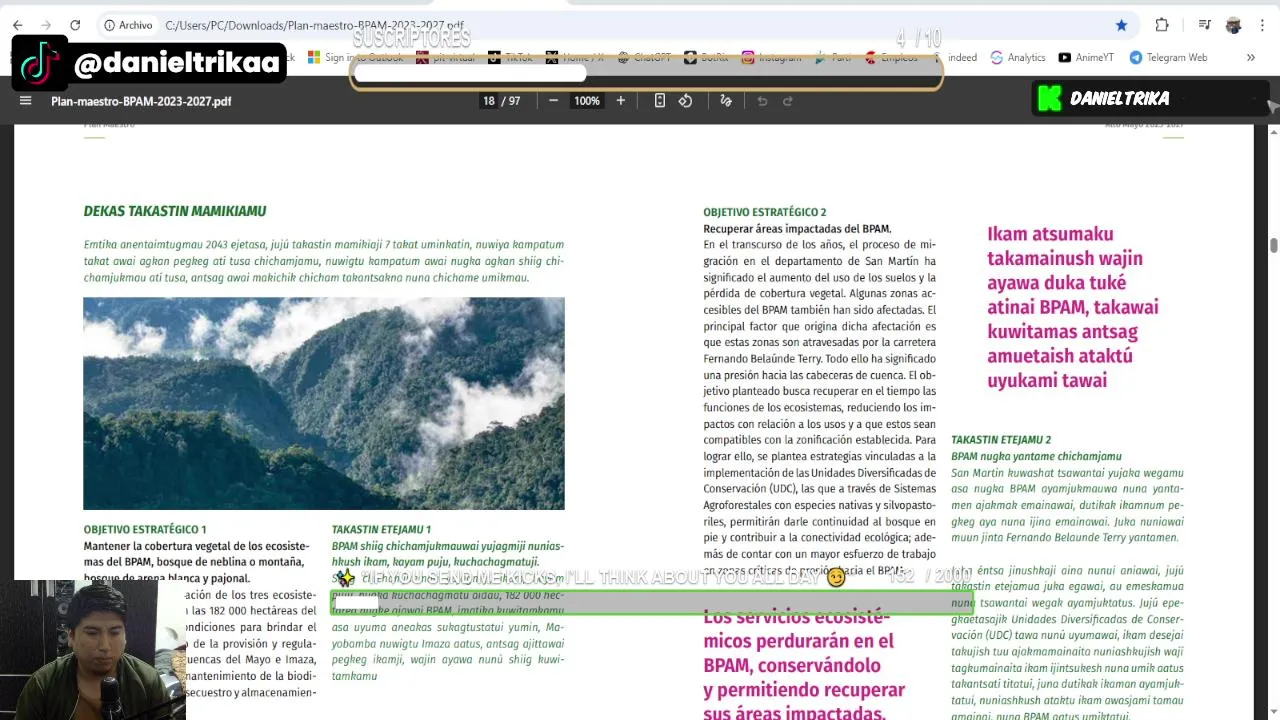This screenshot has width=1280, height=720.
Task: Select the draw annotation tool
Action: [x=726, y=101]
